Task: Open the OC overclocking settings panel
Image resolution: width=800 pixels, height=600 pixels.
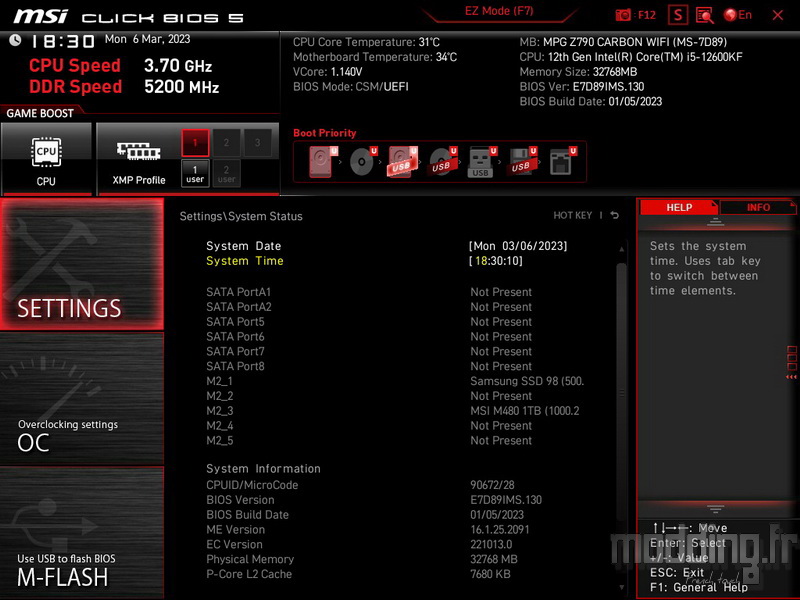Action: pos(82,399)
